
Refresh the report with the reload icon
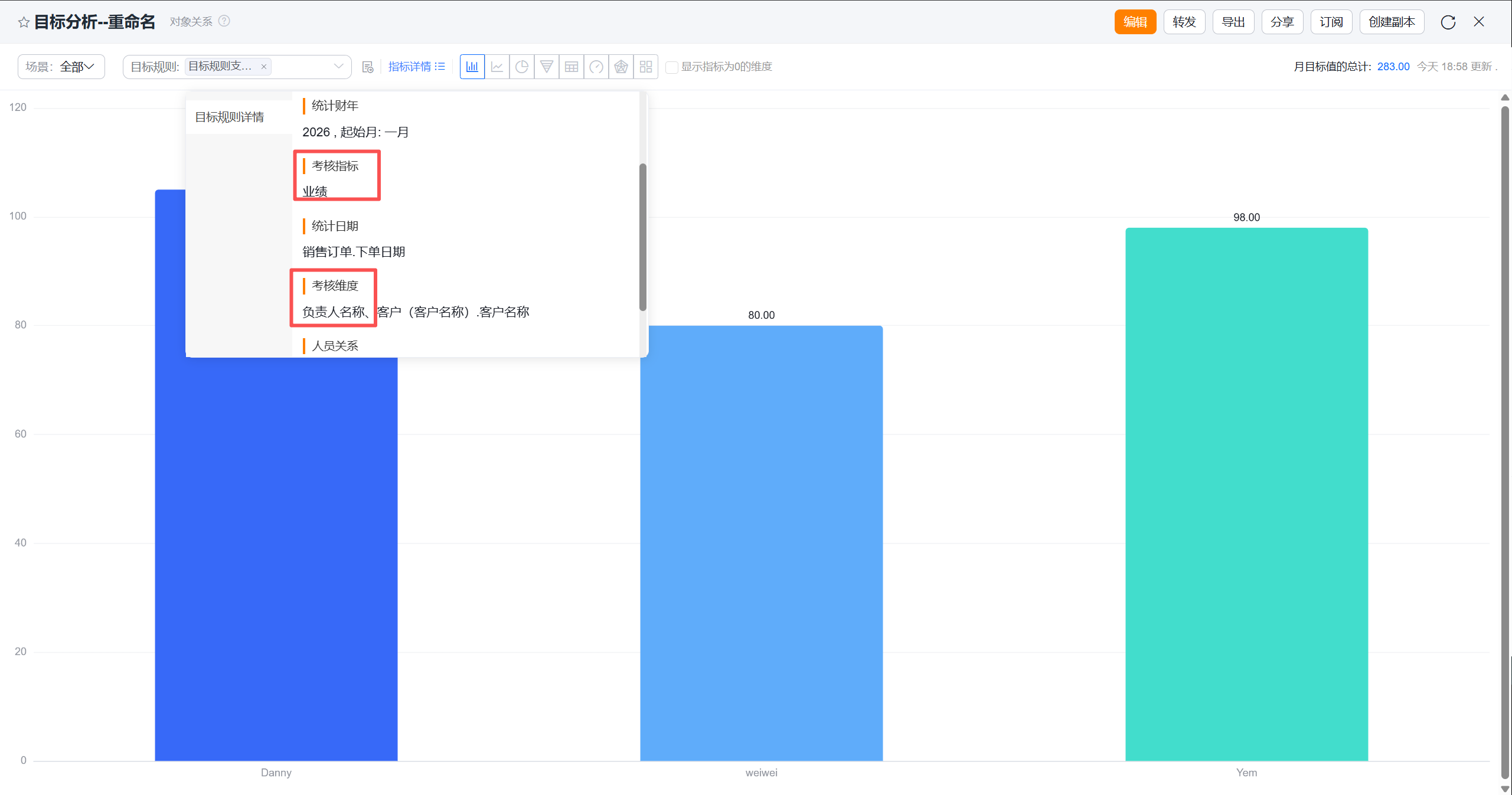click(x=1448, y=22)
